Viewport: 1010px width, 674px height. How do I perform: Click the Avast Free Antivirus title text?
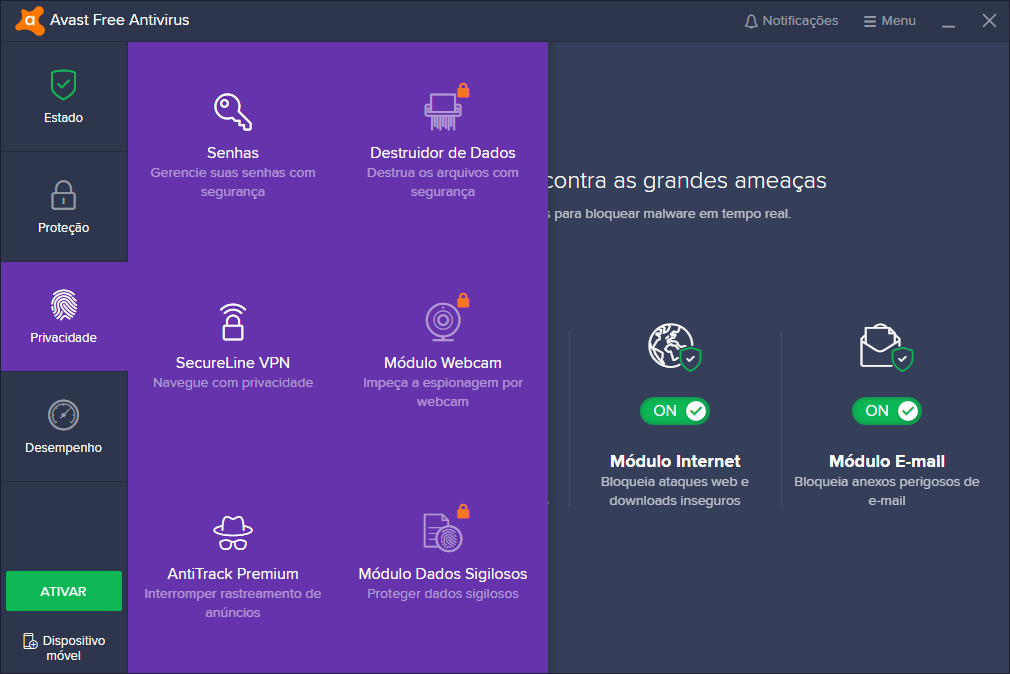point(120,20)
